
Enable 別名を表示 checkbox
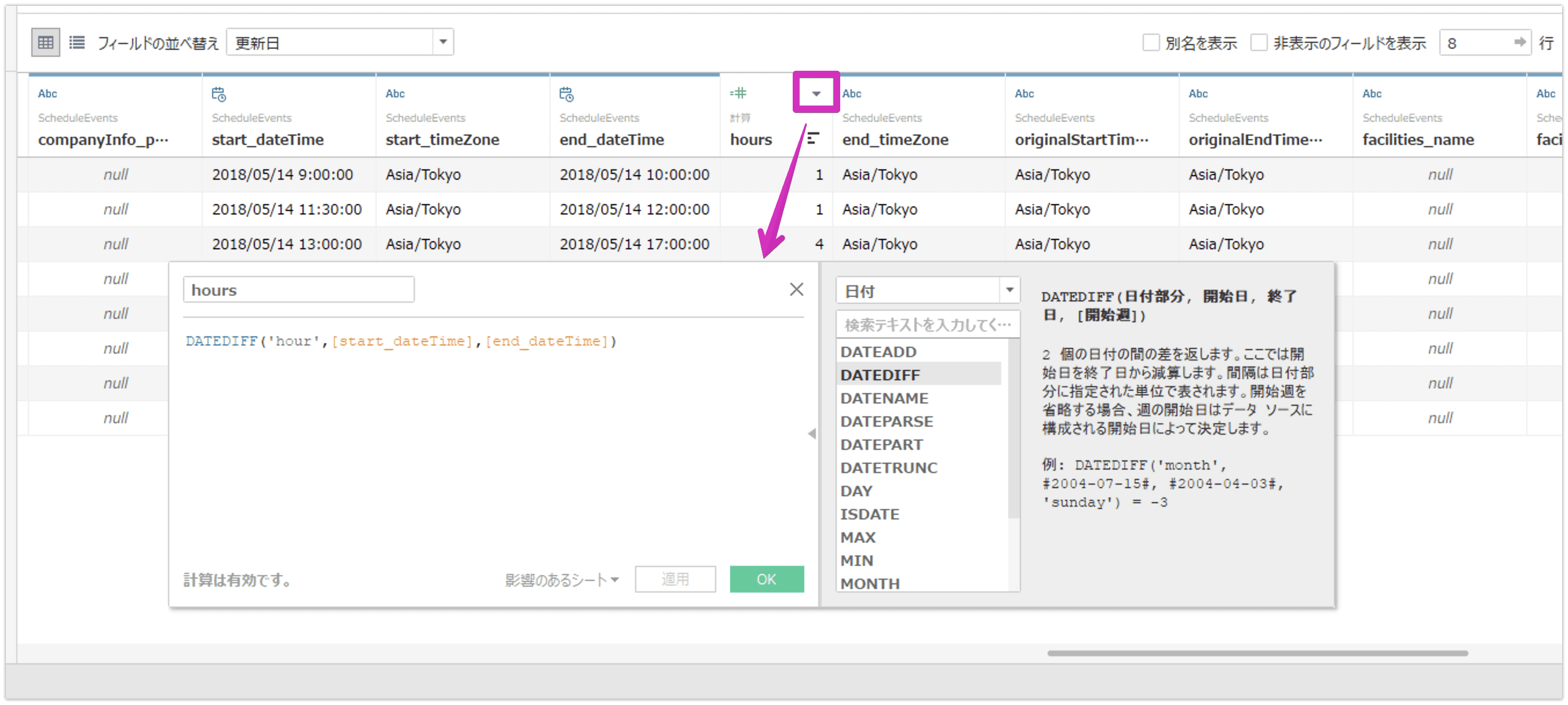pos(1150,43)
